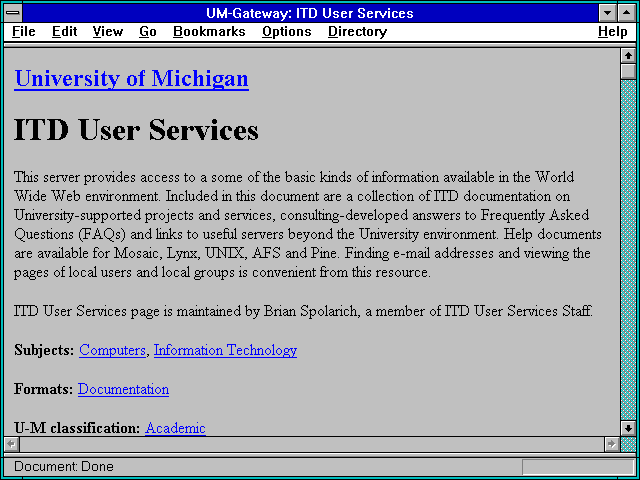The height and width of the screenshot is (480, 640).
Task: Minimize the window with the down-arrow button
Action: (608, 13)
